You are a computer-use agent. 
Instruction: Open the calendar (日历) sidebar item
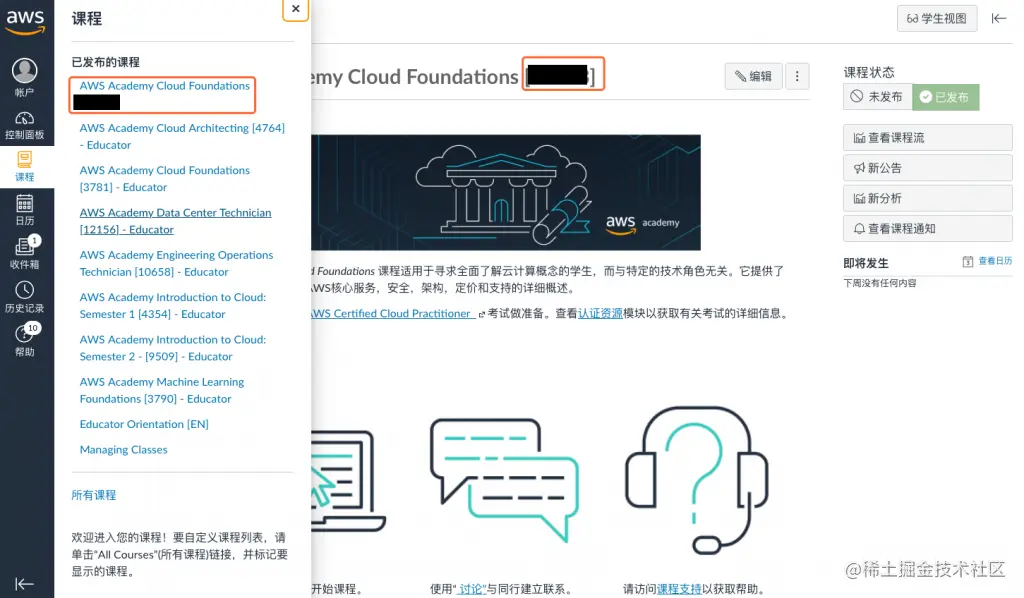[25, 210]
